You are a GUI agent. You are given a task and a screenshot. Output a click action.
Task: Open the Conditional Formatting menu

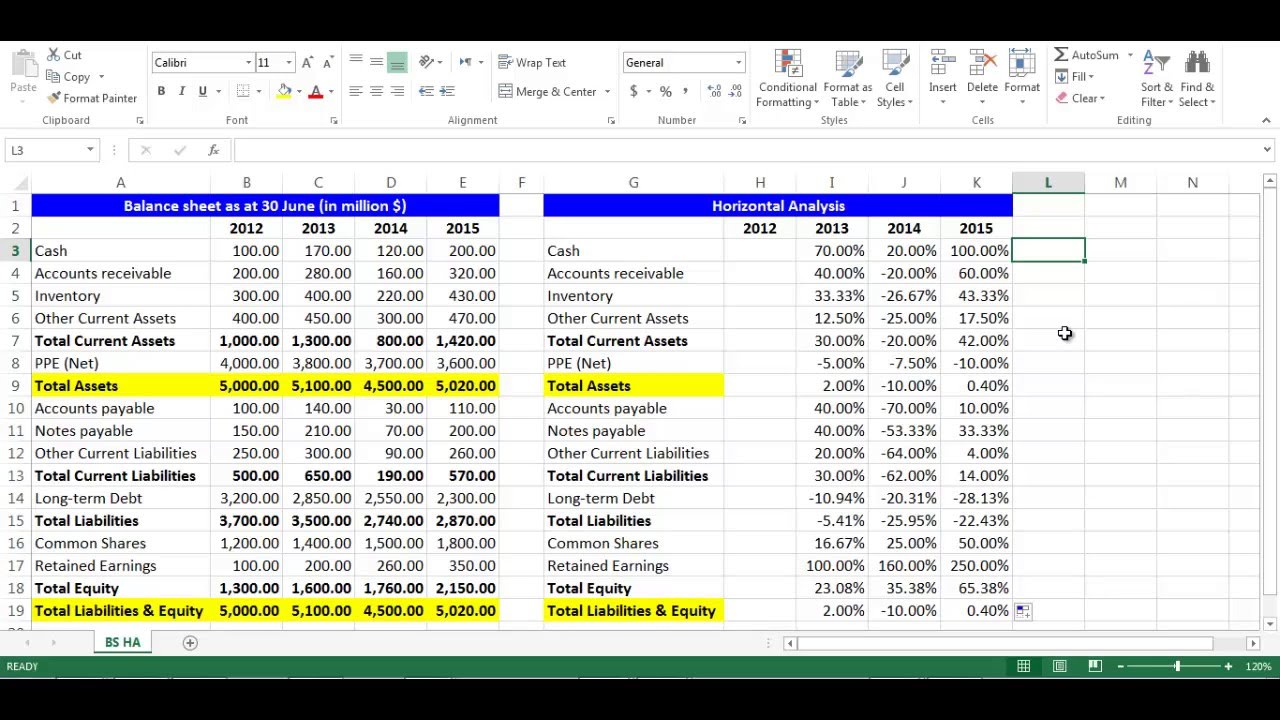[x=788, y=78]
